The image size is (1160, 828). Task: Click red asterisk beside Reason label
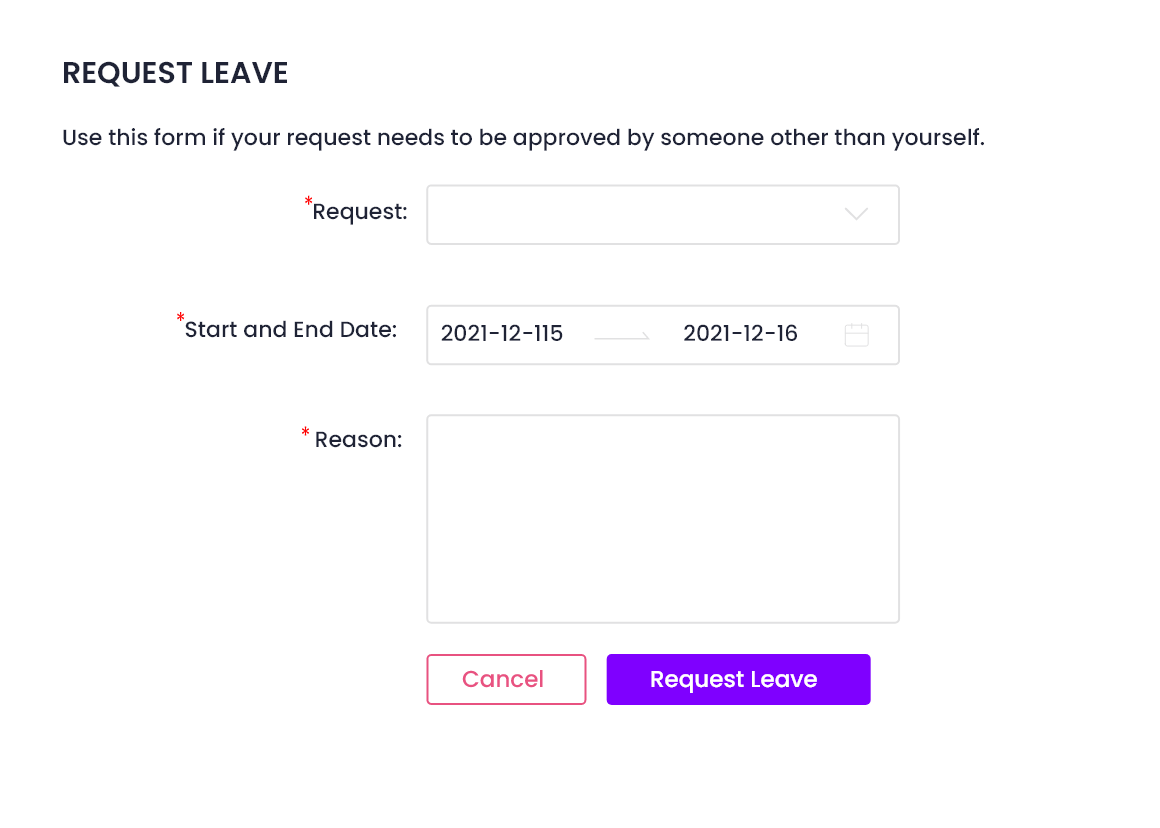point(305,432)
